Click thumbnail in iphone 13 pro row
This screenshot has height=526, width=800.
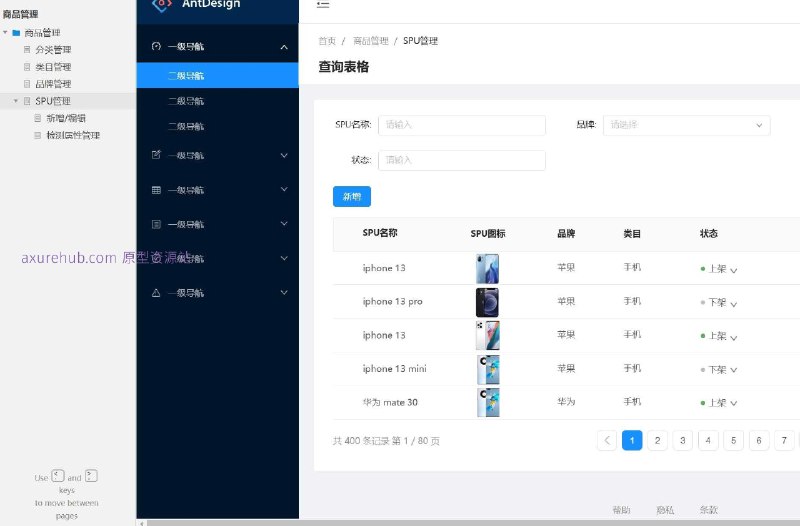pyautogui.click(x=487, y=302)
